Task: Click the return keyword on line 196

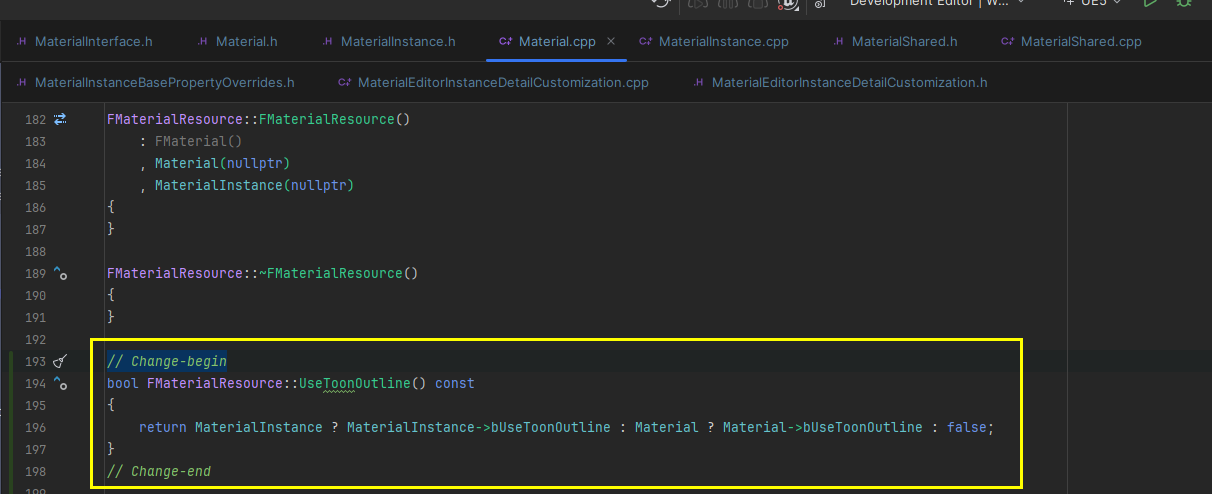Action: click(x=162, y=427)
